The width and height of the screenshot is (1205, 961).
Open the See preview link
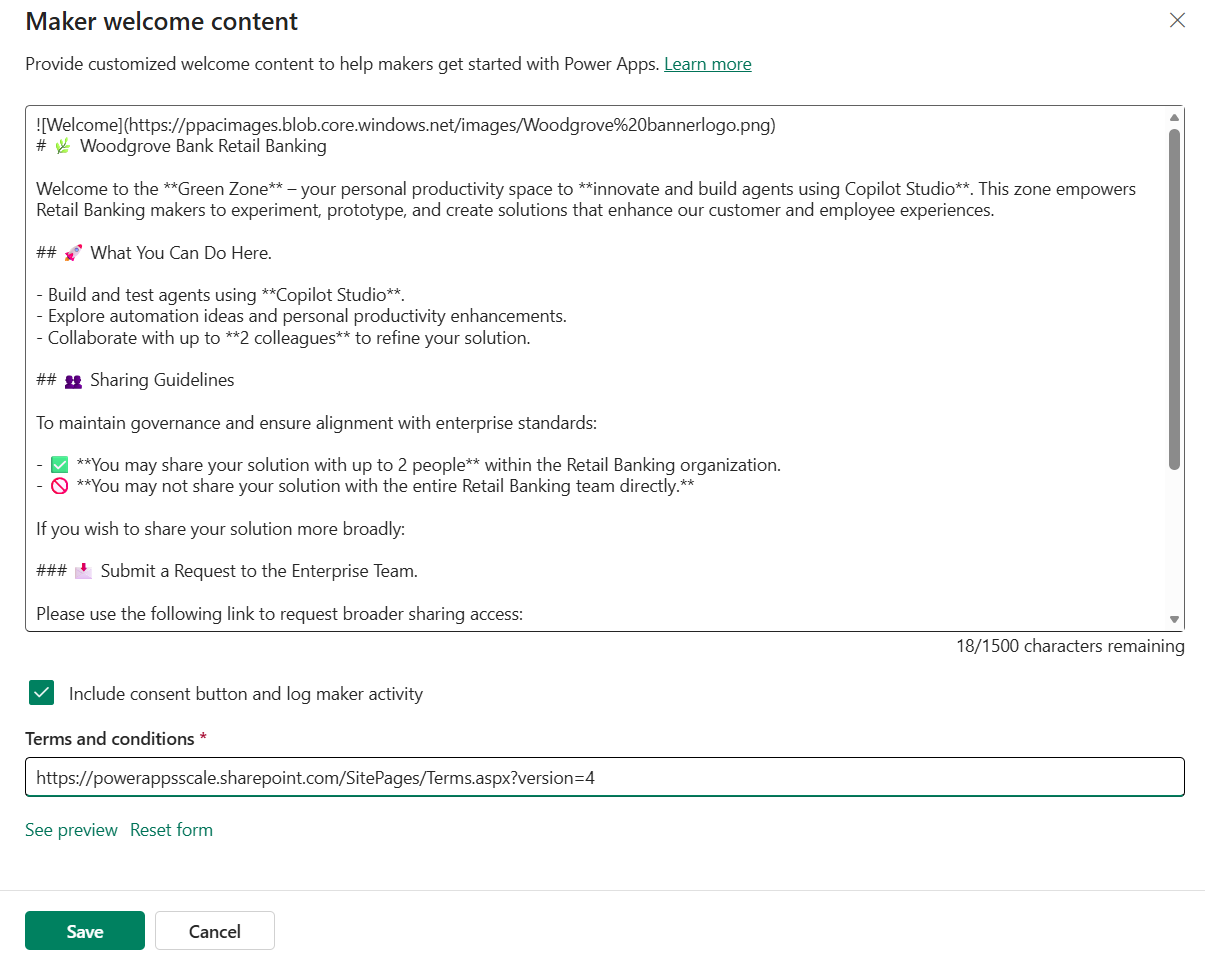71,830
